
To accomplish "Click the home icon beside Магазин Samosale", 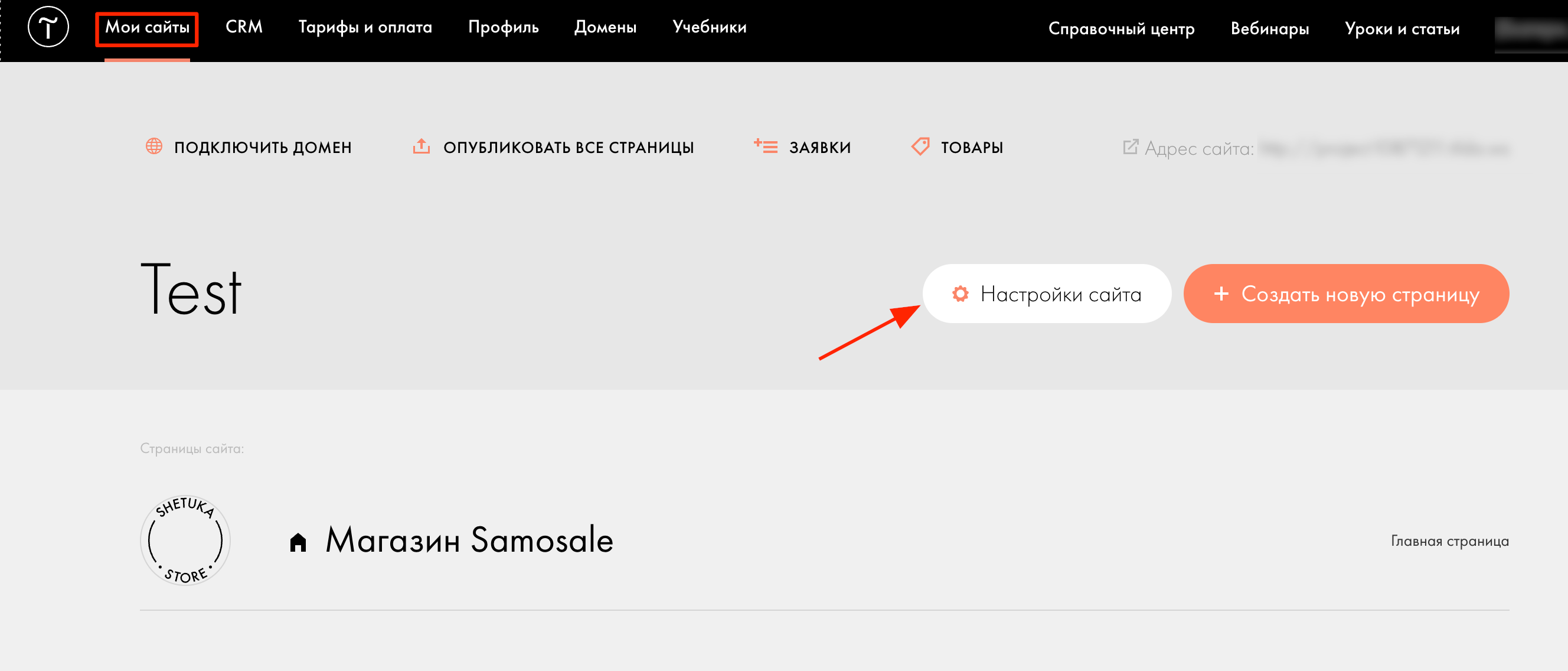I will tap(298, 542).
